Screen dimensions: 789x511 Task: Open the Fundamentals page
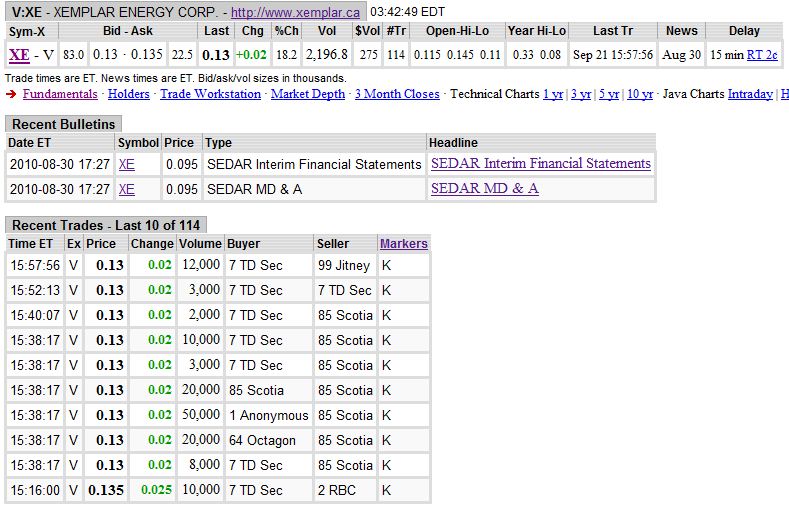(60, 94)
